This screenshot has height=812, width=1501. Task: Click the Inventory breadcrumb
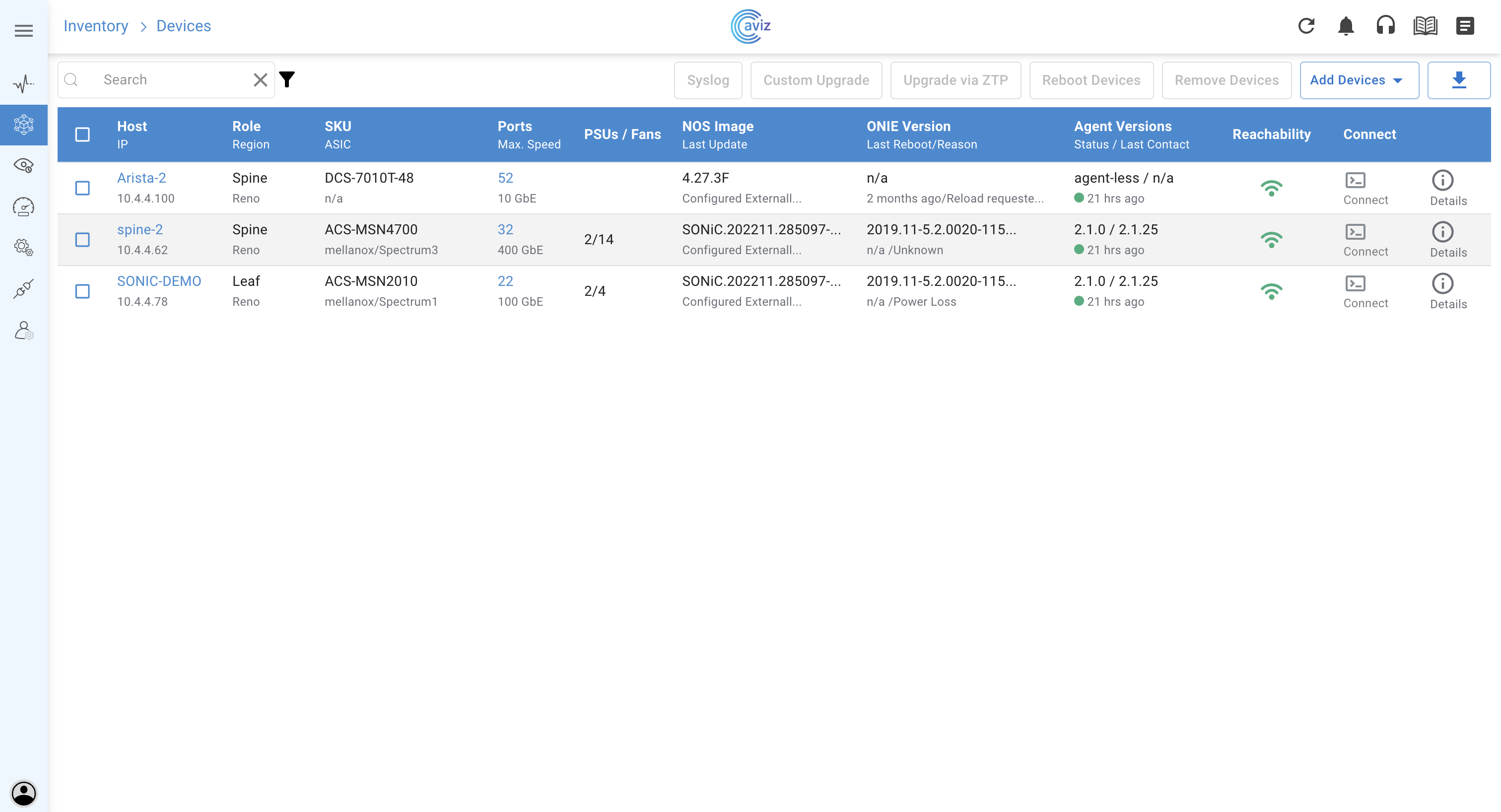(96, 26)
